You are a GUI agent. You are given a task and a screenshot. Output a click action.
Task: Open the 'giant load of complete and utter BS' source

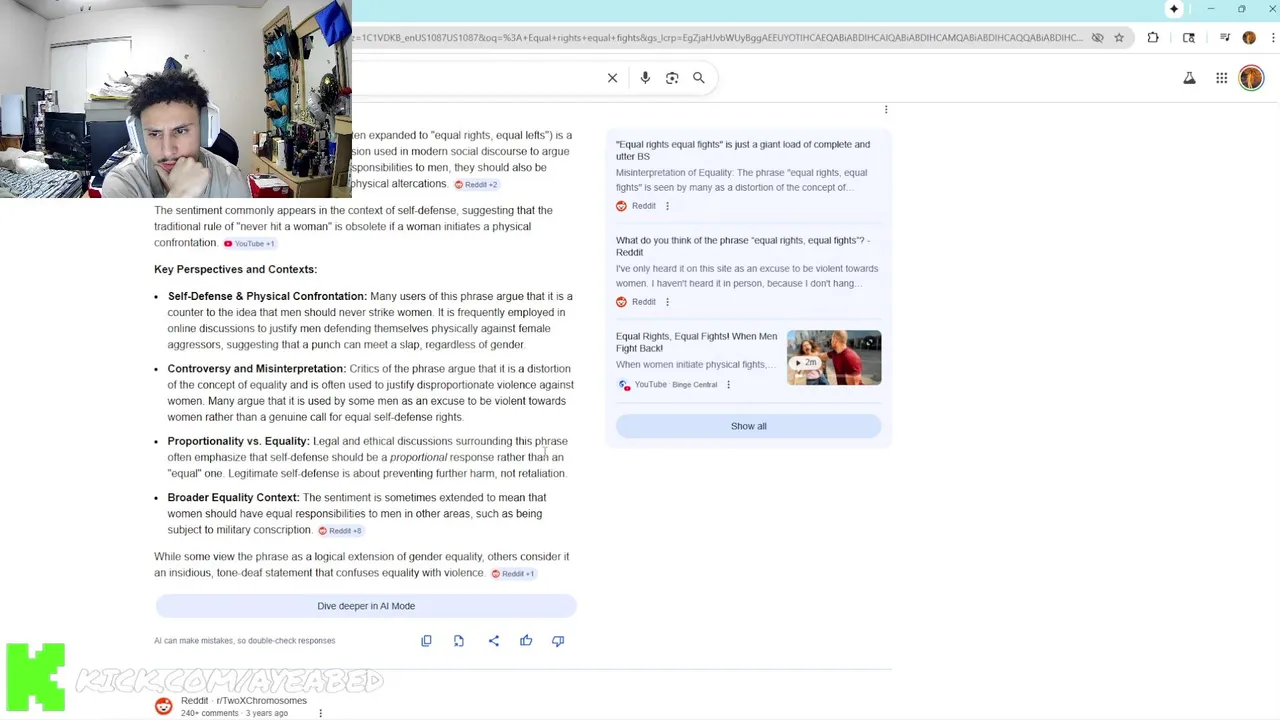tap(743, 150)
